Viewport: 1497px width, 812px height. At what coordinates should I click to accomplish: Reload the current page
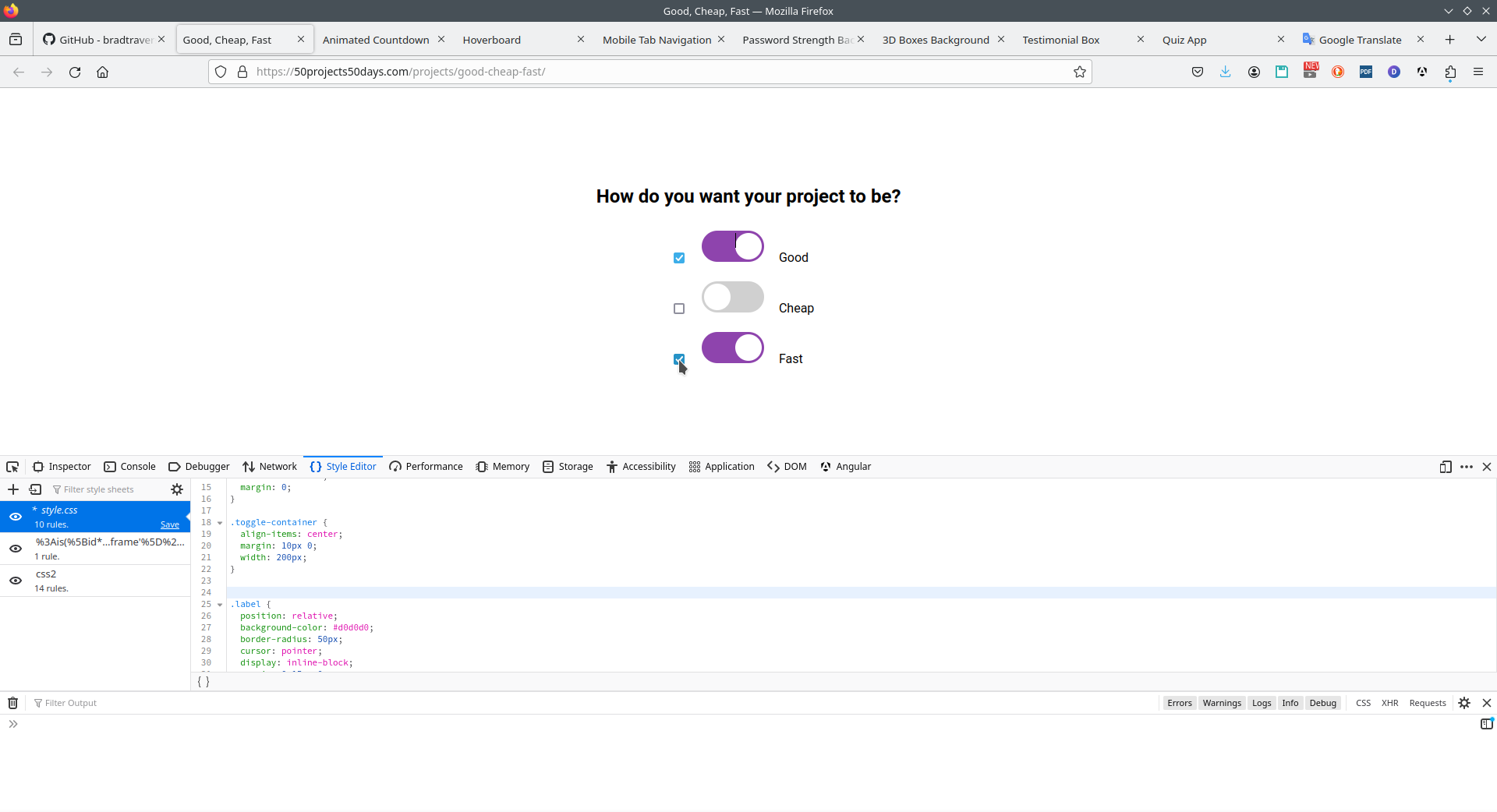click(x=75, y=72)
